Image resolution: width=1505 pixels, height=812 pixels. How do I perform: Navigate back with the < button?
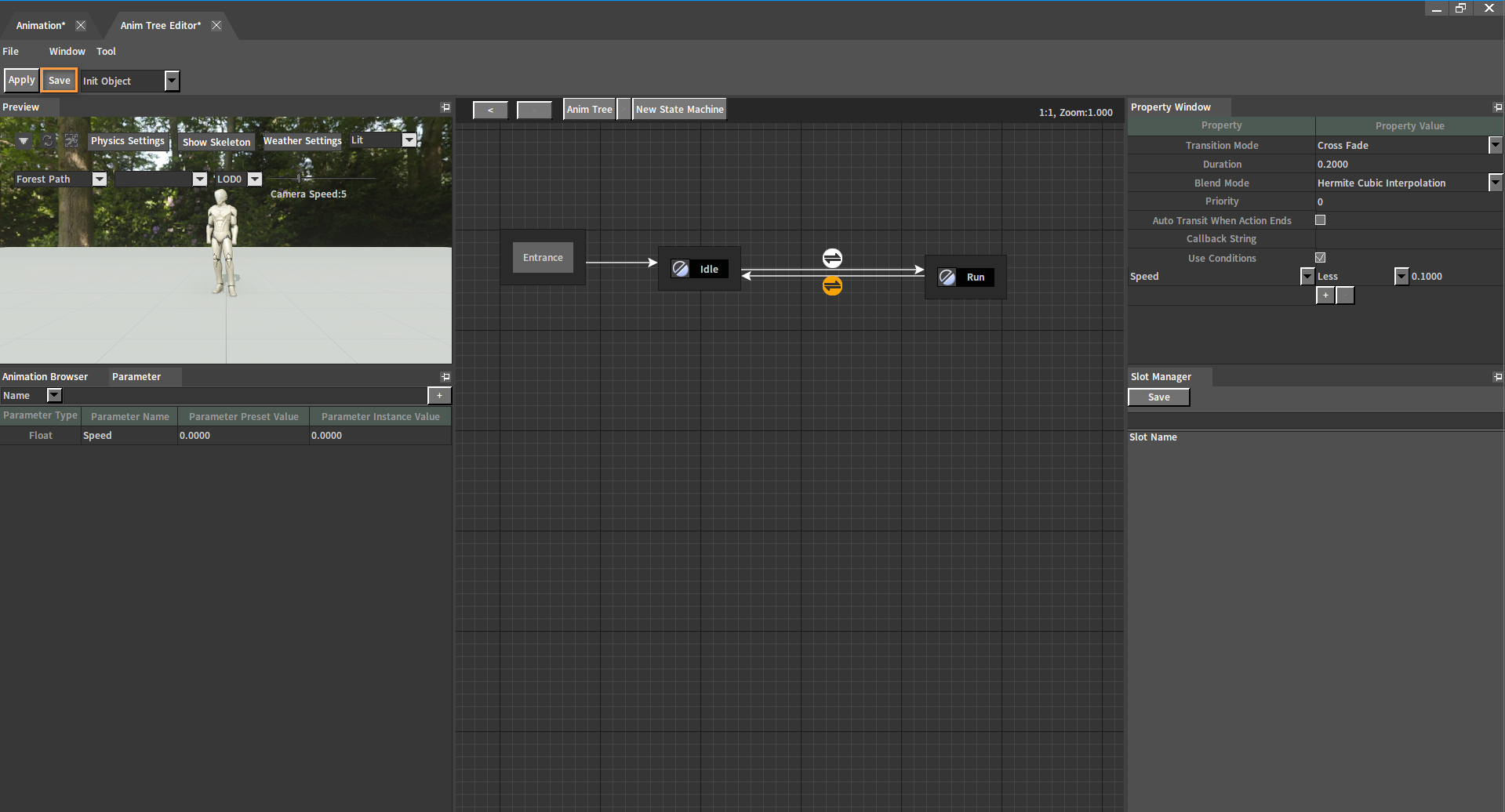[490, 110]
